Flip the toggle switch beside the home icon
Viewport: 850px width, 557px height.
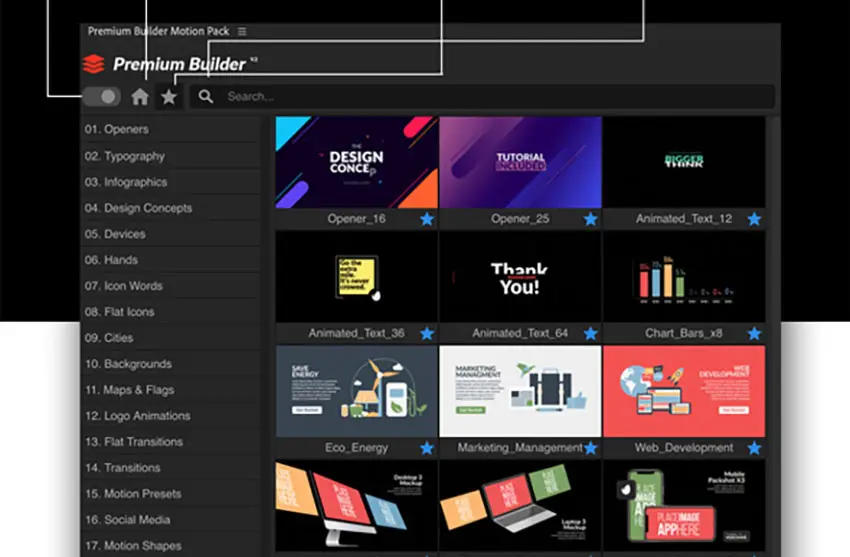pyautogui.click(x=101, y=97)
